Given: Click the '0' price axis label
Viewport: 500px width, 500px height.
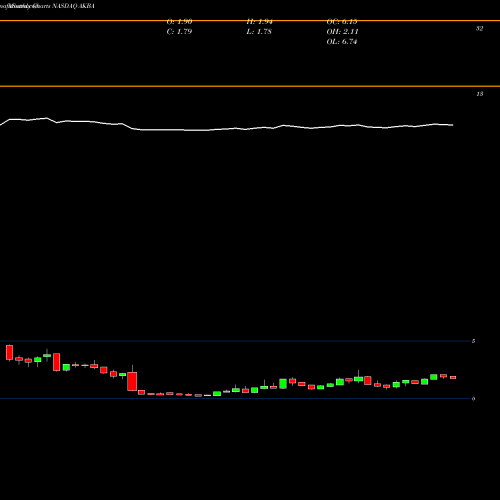Looking at the screenshot, I should coord(473,399).
